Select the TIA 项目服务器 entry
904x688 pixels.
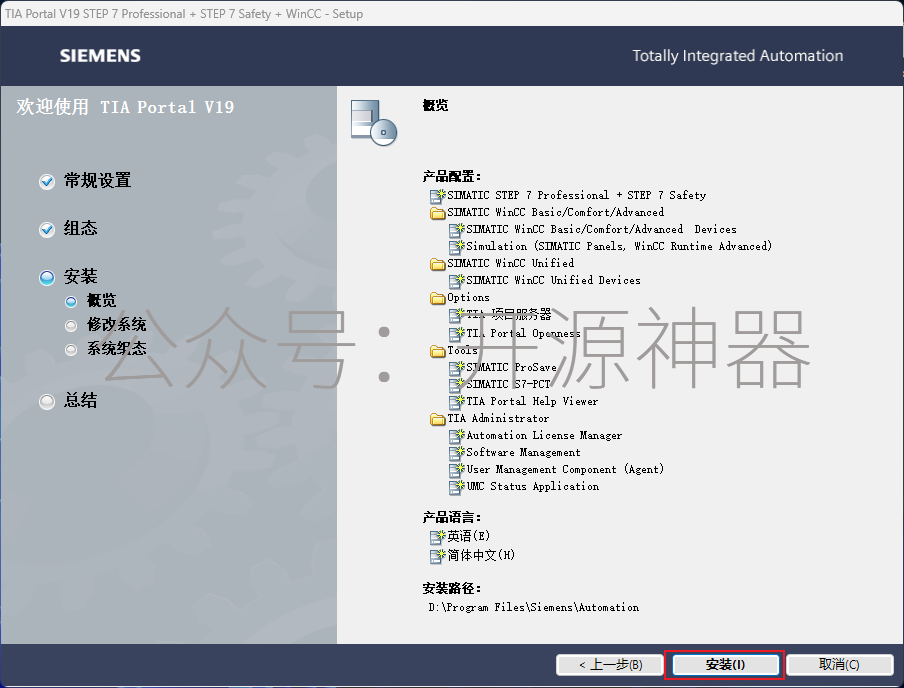pyautogui.click(x=508, y=315)
